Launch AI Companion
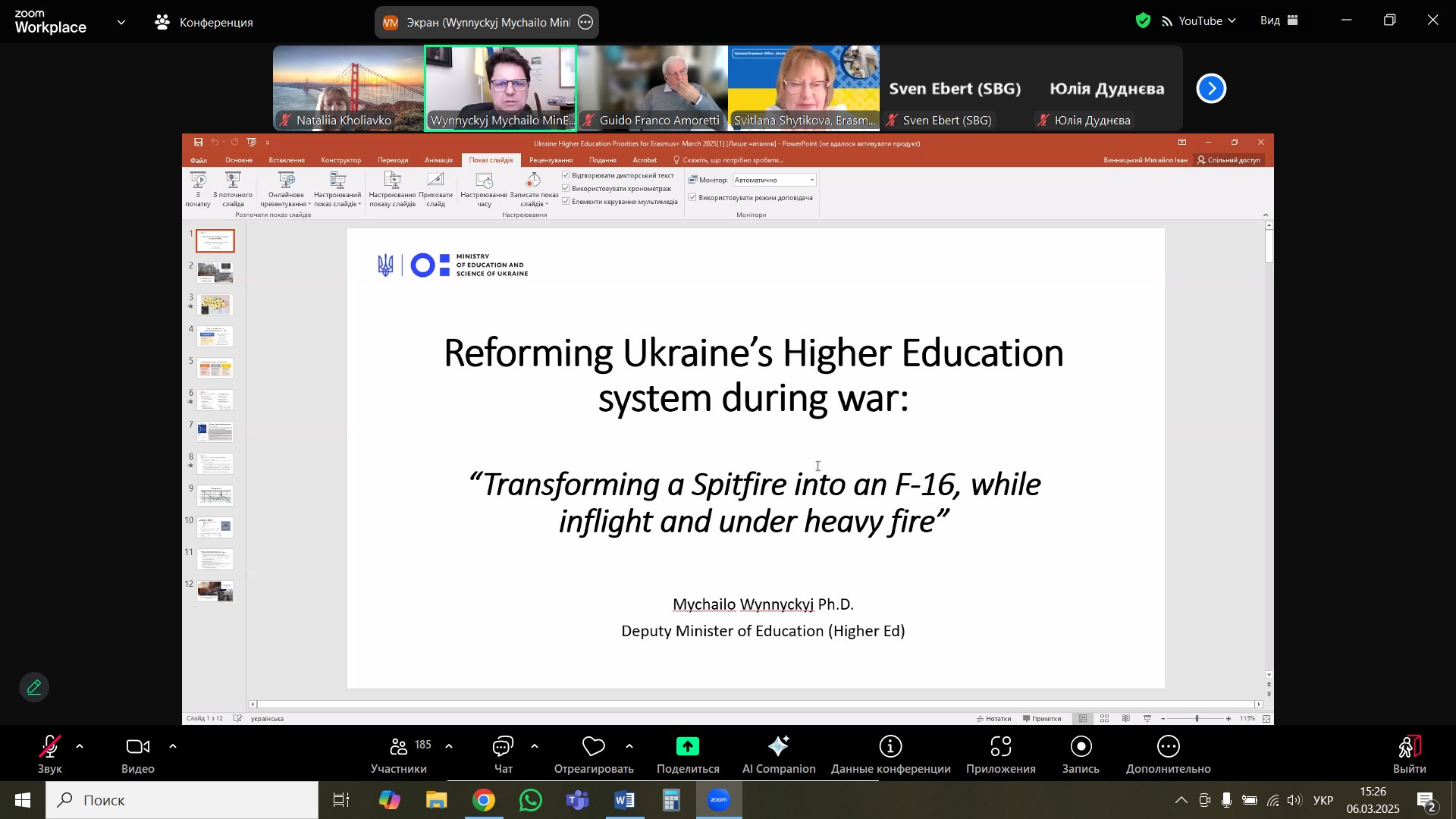This screenshot has width=1456, height=819. tap(779, 748)
